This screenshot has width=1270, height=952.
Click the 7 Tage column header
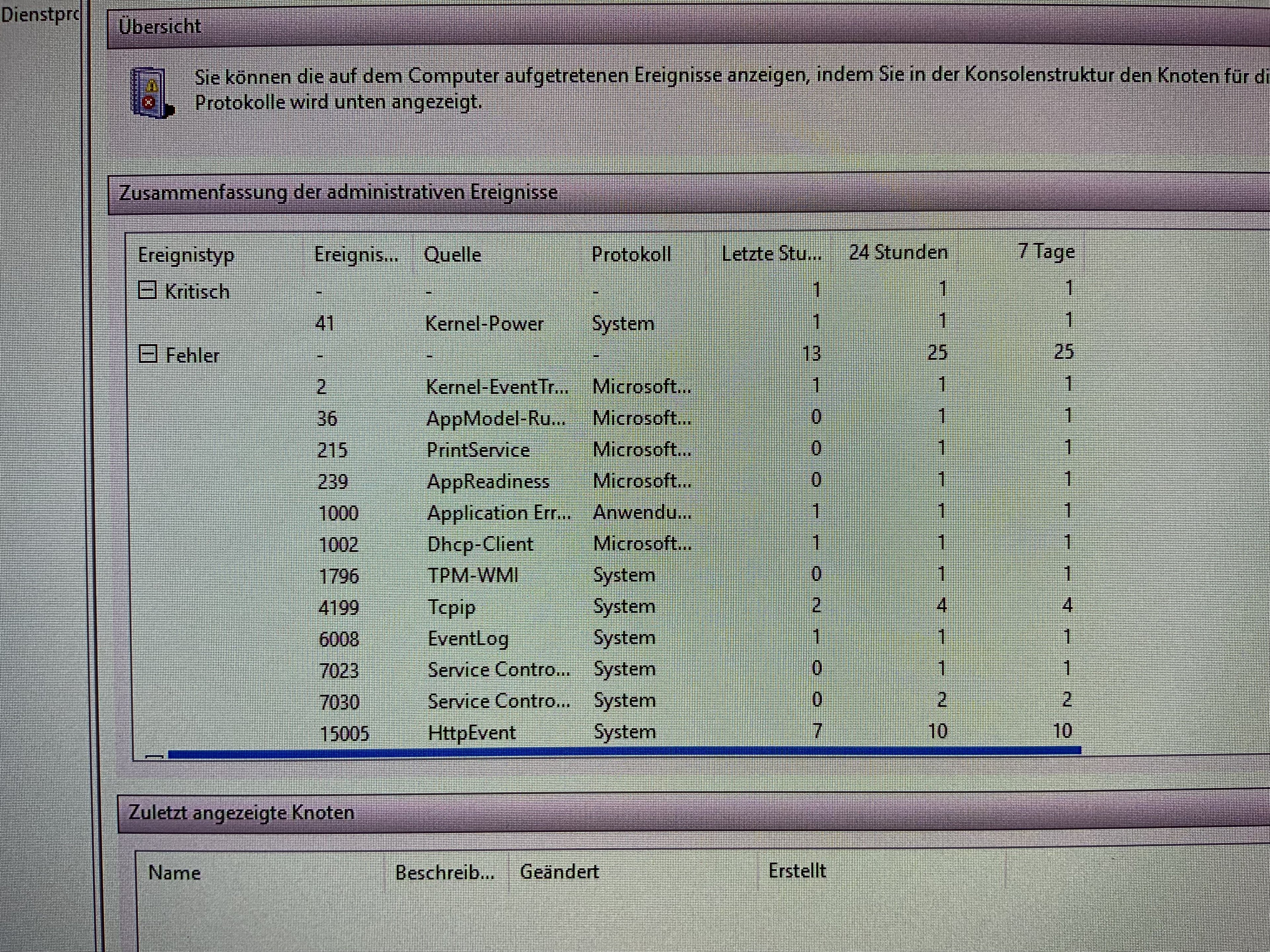click(x=1045, y=251)
